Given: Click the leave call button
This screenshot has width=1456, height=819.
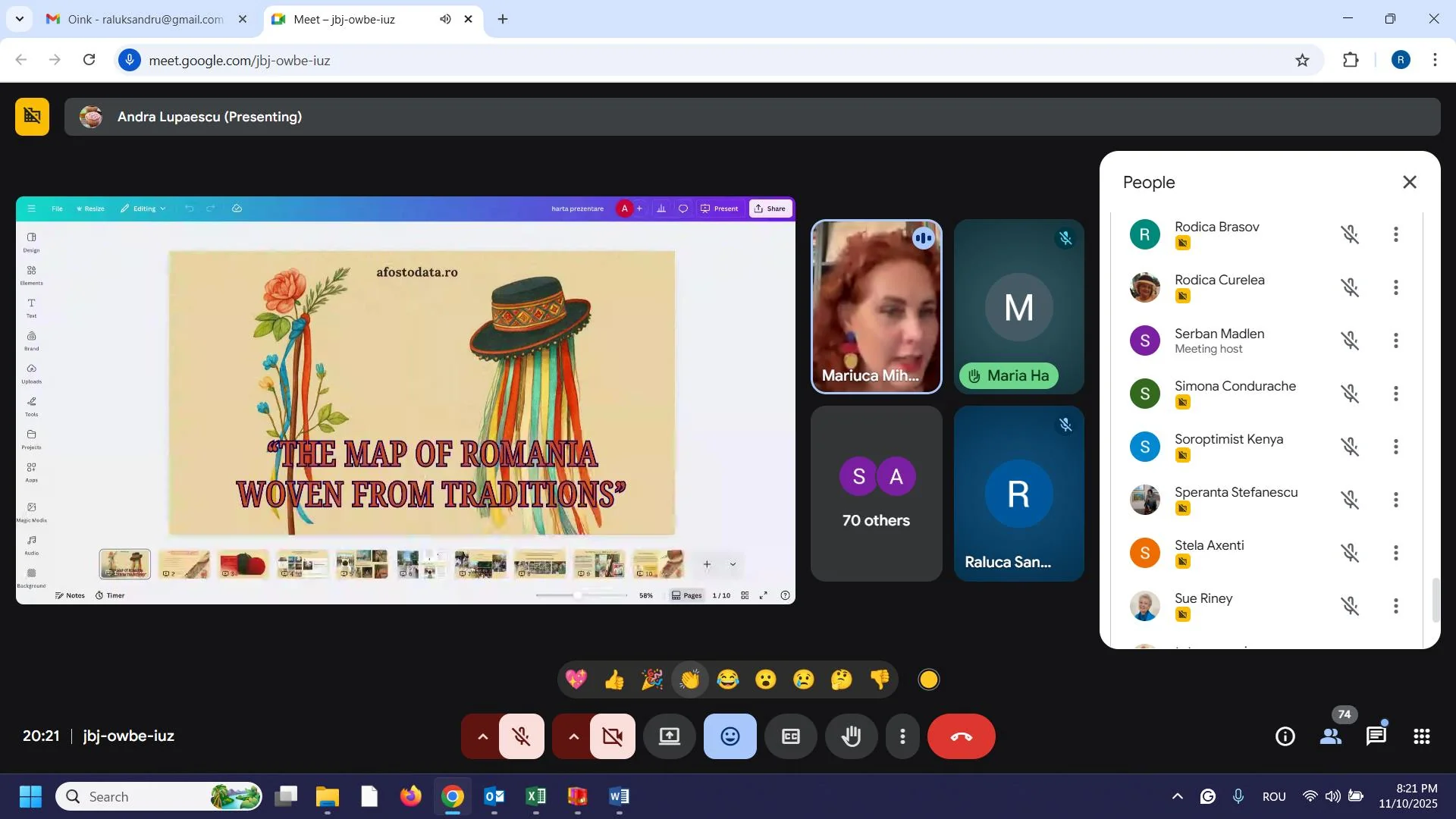Looking at the screenshot, I should pyautogui.click(x=961, y=736).
